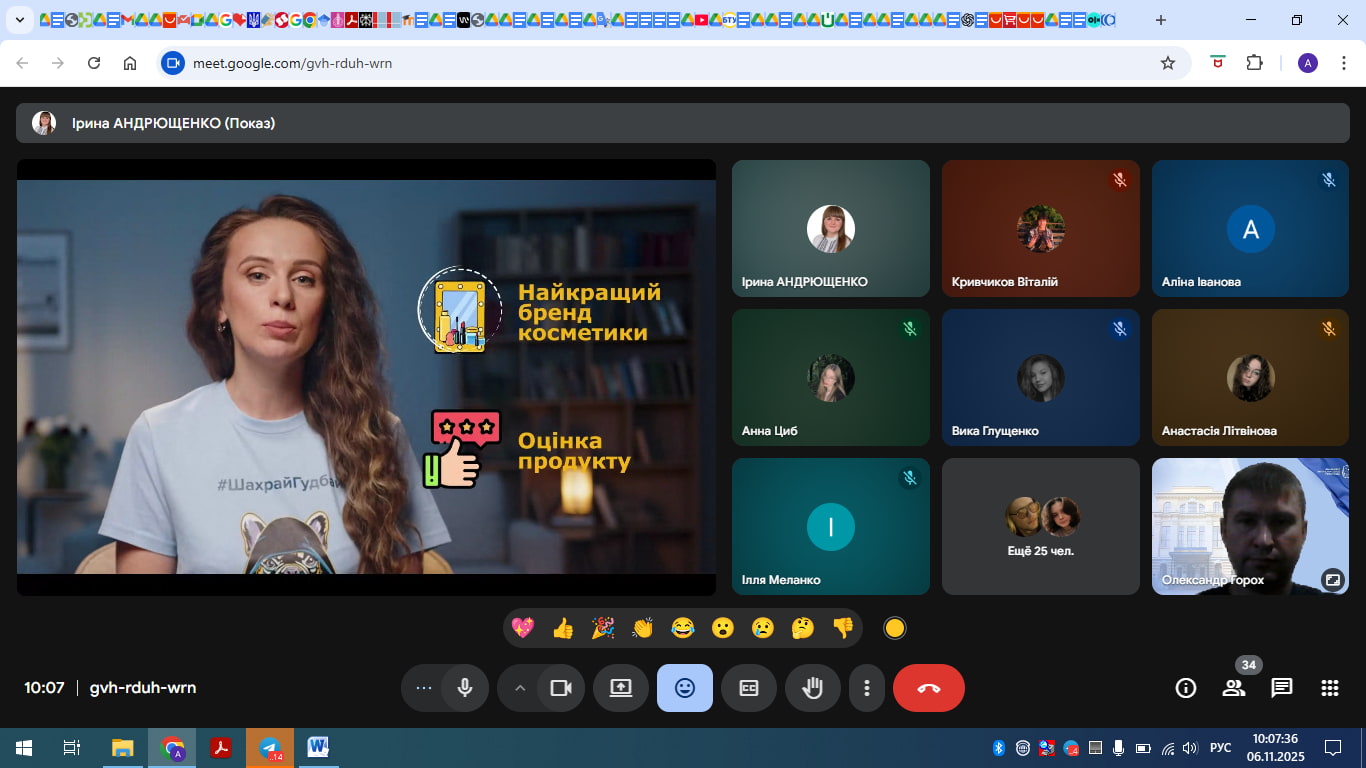
Task: Open audio settings three-dot button beside microphone
Action: pyautogui.click(x=423, y=688)
